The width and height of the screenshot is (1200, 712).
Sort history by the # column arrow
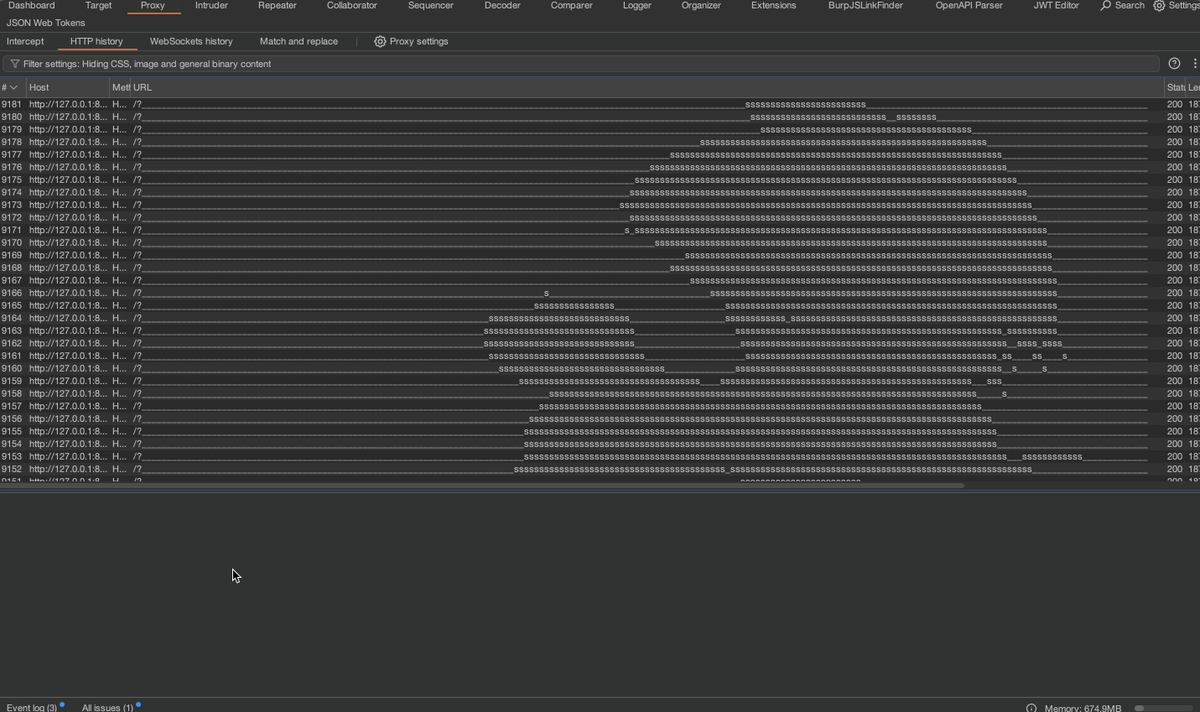coord(13,88)
